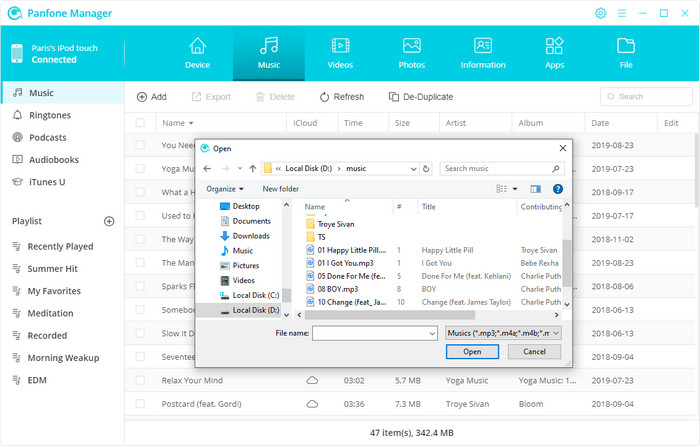Click the Refresh toolbar icon
The height and width of the screenshot is (446, 700).
325,97
